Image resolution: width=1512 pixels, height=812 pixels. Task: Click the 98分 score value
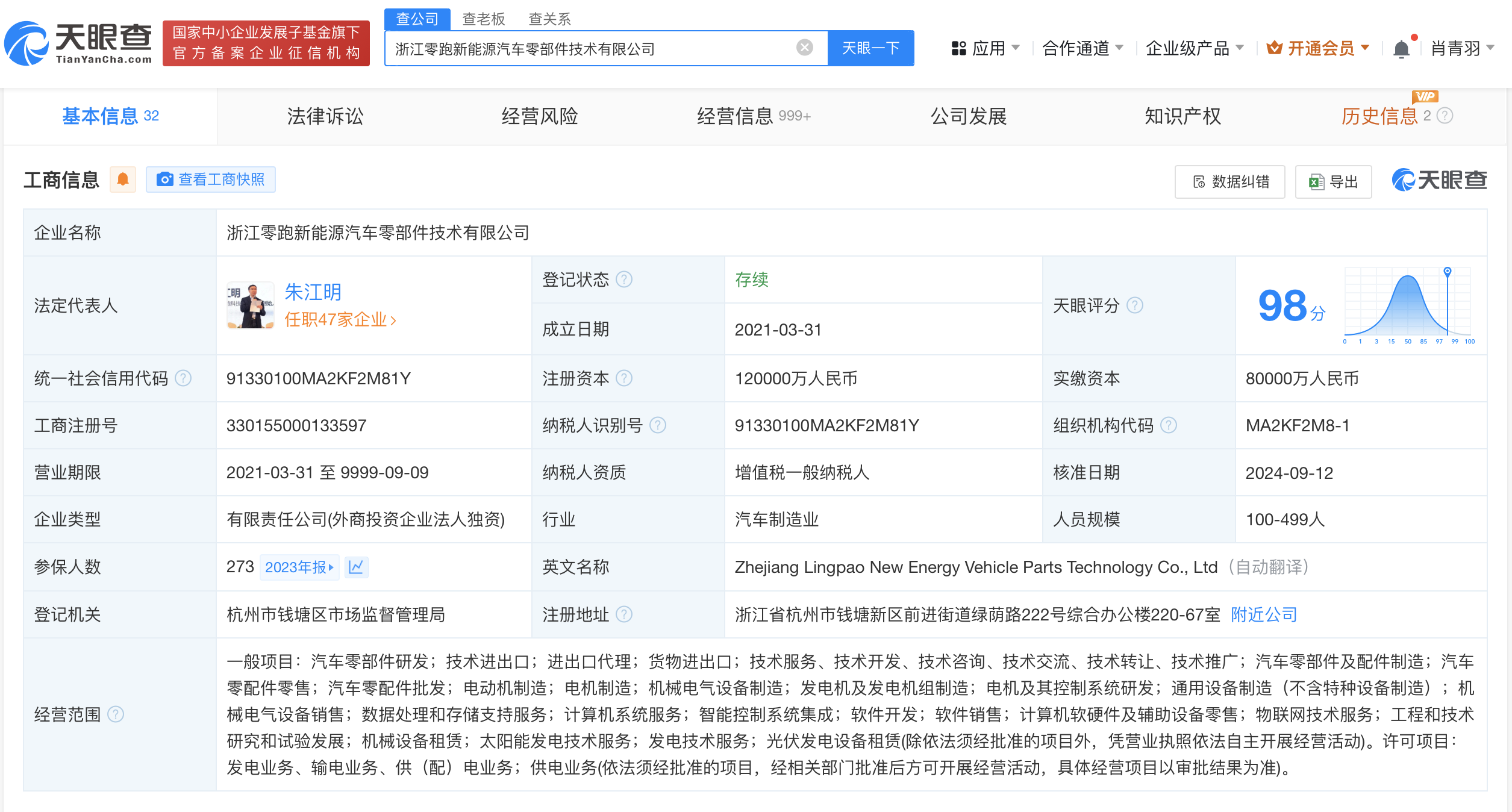coord(1292,305)
